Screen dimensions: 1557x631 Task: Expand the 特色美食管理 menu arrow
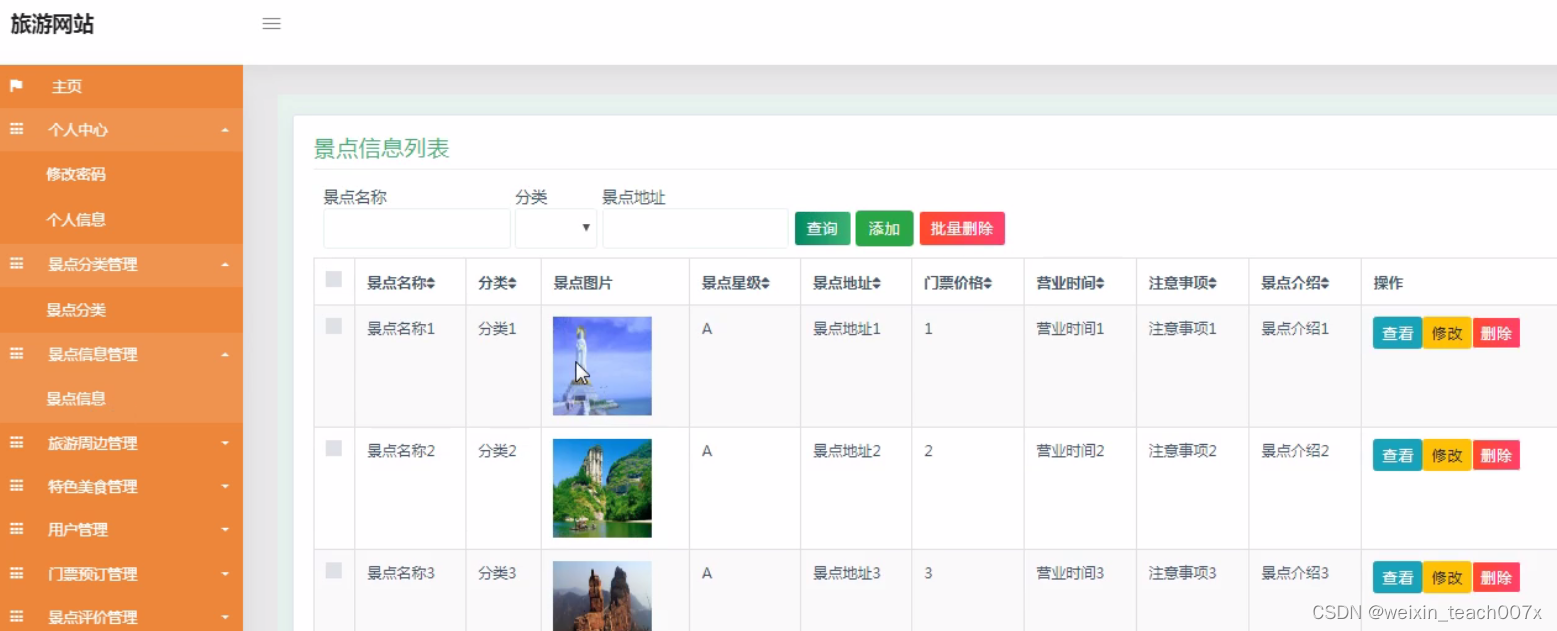point(225,487)
